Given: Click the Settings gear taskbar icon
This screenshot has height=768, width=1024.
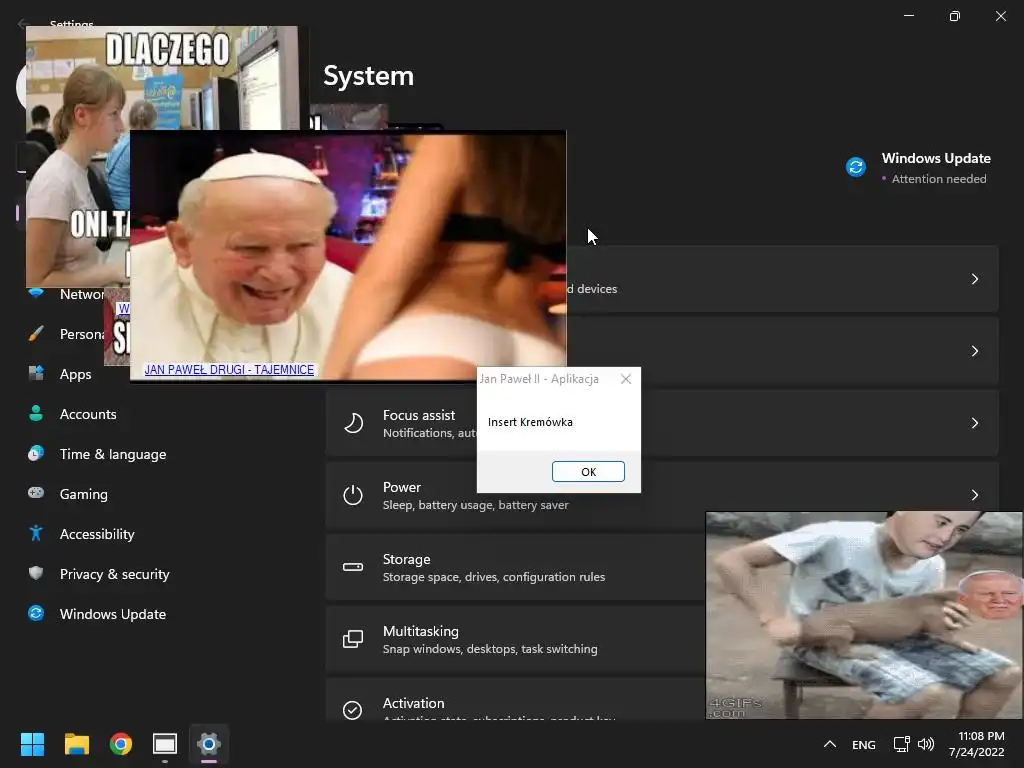Looking at the screenshot, I should coord(209,744).
